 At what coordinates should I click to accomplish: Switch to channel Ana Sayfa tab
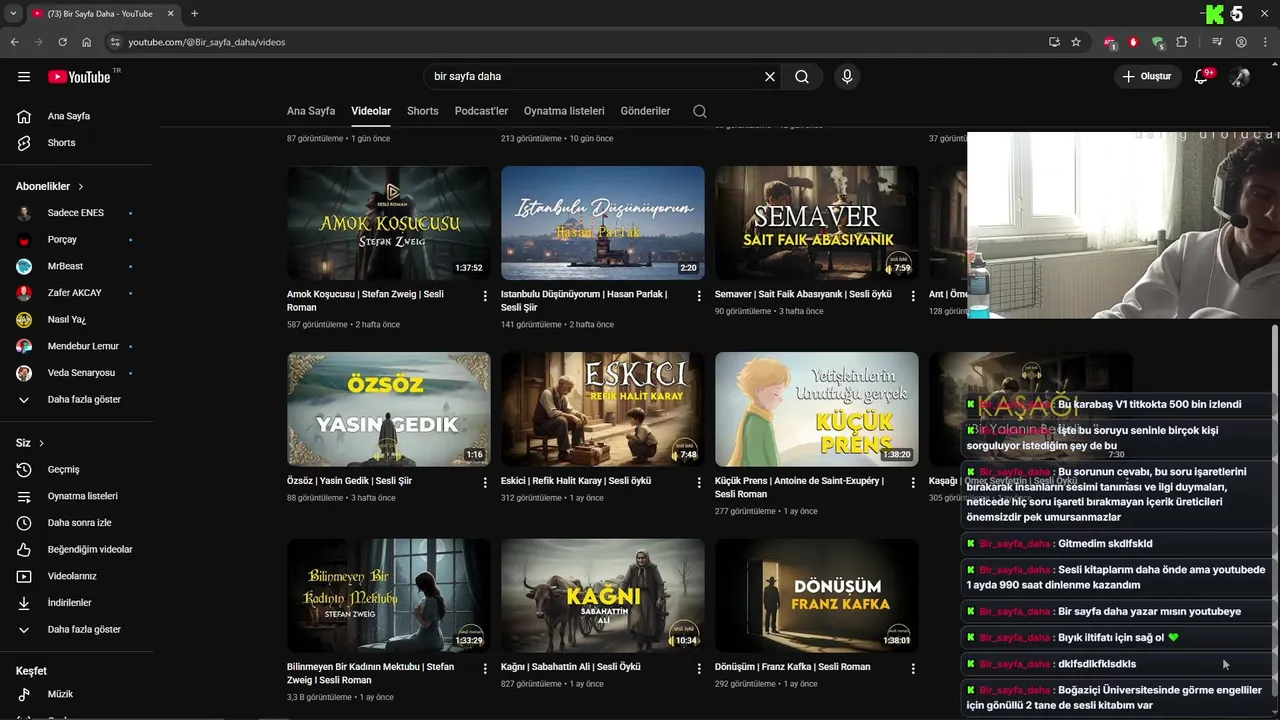pyautogui.click(x=311, y=111)
